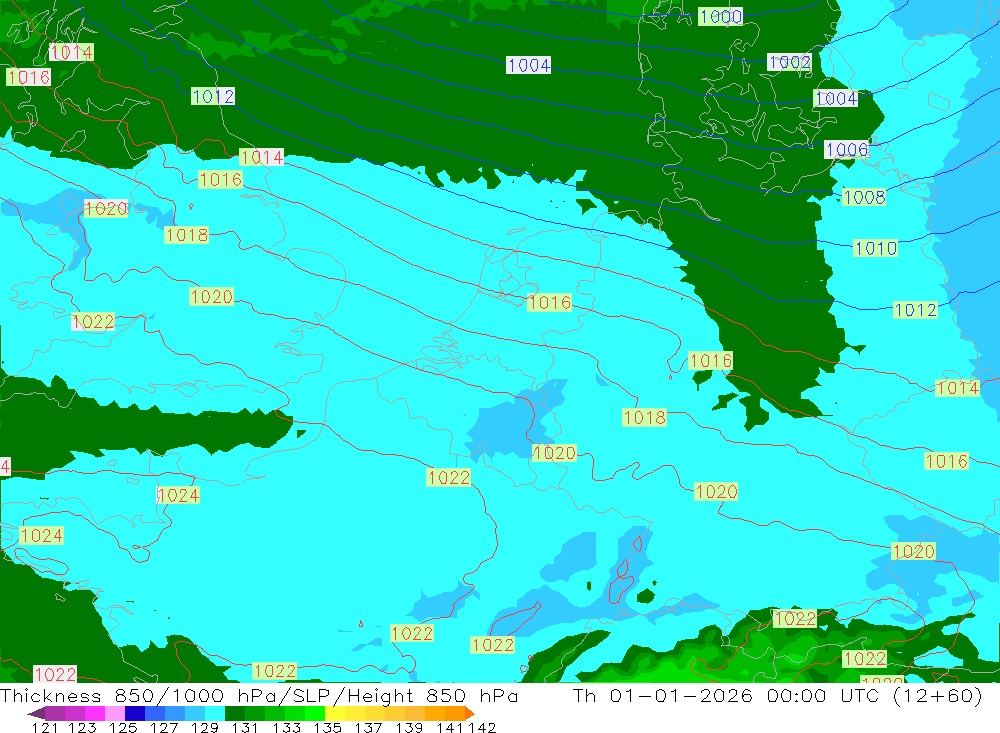Click the legend value 141
The width and height of the screenshot is (1000, 733).
coord(449,727)
